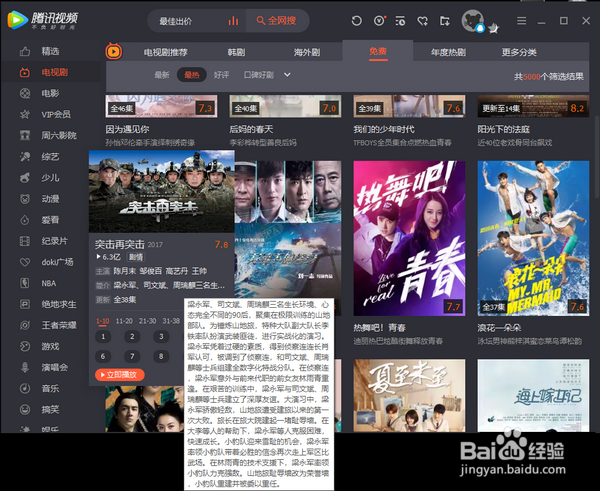Click the hot search trending bars icon

point(233,21)
